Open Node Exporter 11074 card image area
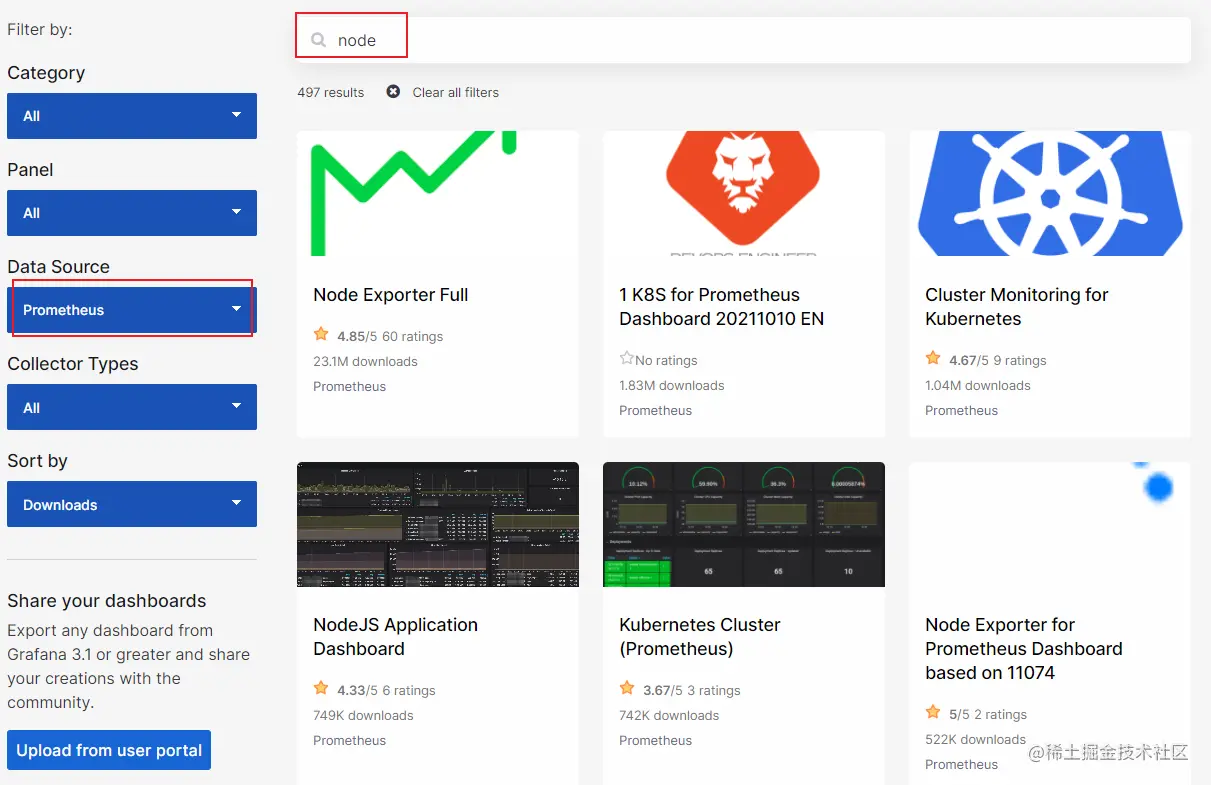1211x785 pixels. 1050,524
